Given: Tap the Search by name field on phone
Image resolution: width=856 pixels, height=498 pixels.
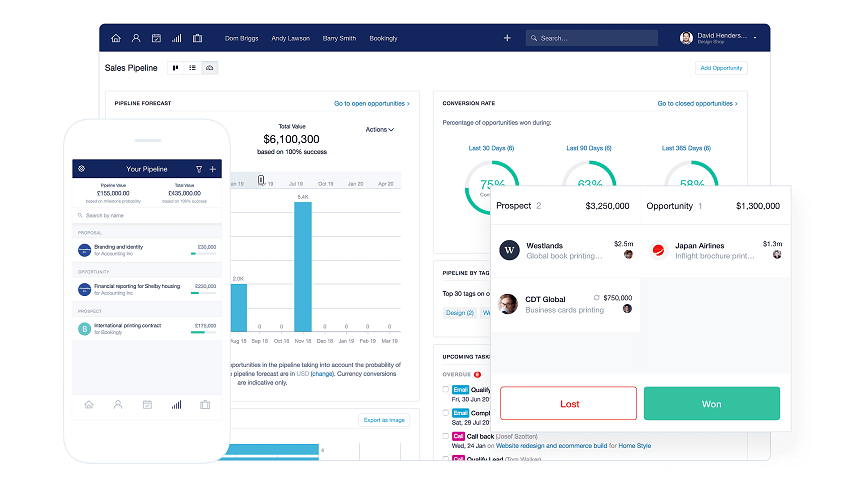Looking at the screenshot, I should click(x=147, y=215).
